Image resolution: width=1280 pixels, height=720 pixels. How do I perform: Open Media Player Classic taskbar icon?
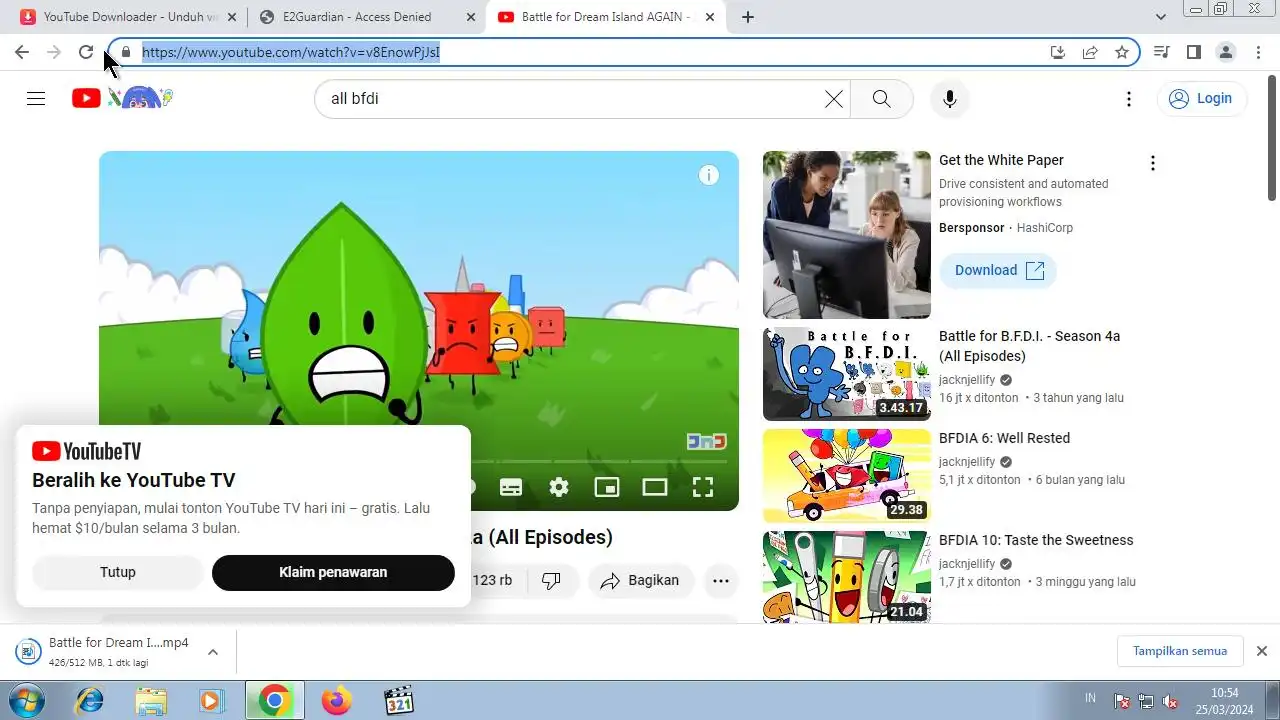click(399, 701)
